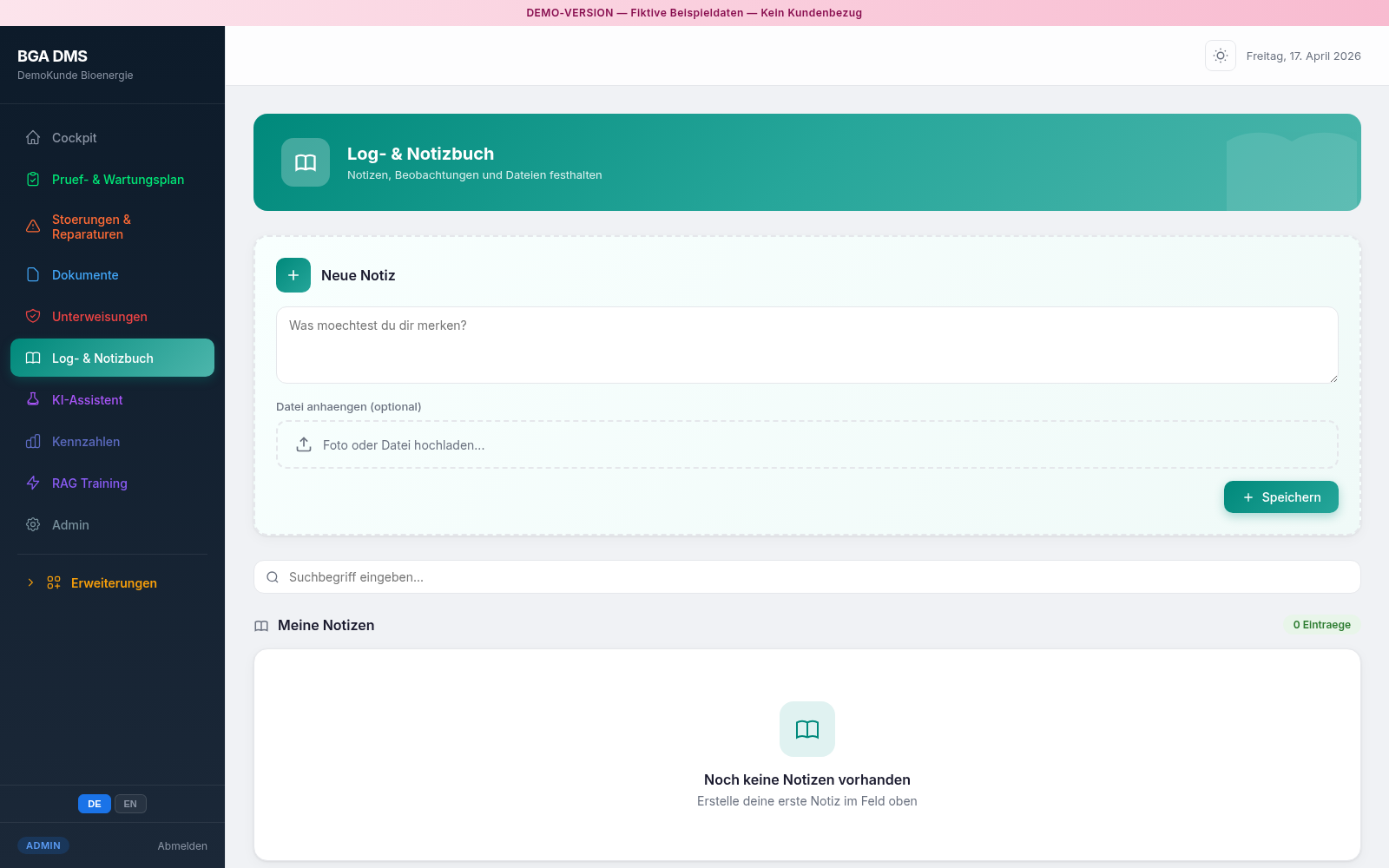
Task: Open the Foto oder Datei hochladen picker
Action: coord(806,445)
